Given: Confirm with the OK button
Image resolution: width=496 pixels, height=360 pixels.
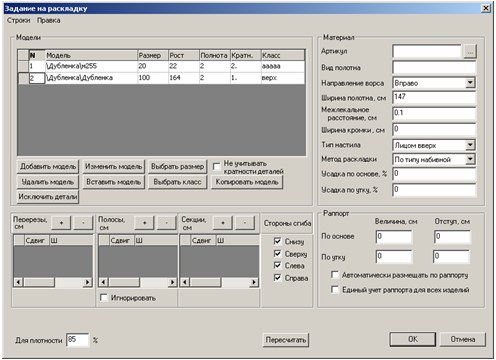Looking at the screenshot, I should point(413,339).
